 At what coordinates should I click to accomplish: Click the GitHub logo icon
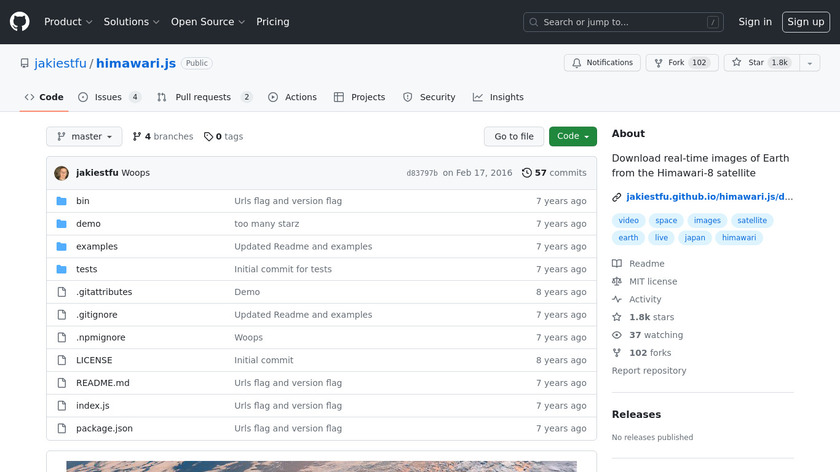pos(20,21)
